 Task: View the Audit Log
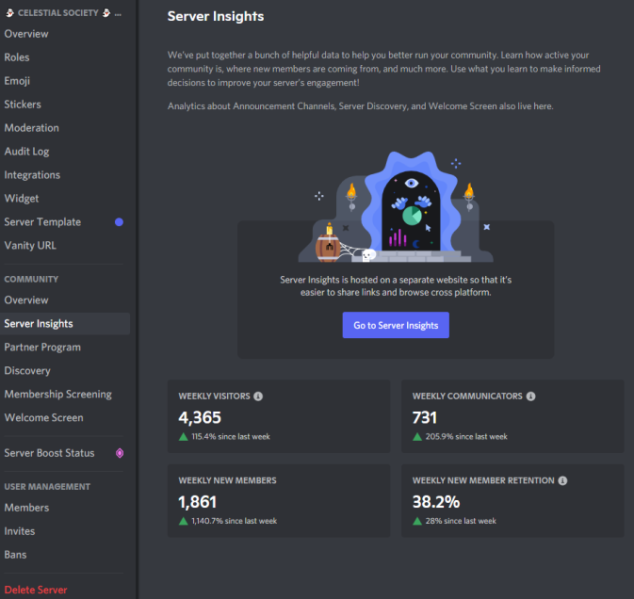click(x=27, y=152)
